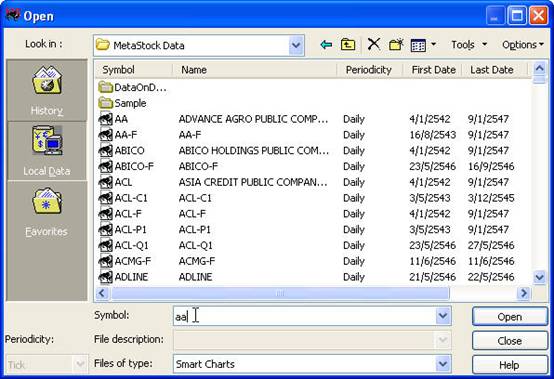This screenshot has height=379, width=554.
Task: Click ADVANCE AGRO PUBLIC COMP... name
Action: tap(253, 119)
